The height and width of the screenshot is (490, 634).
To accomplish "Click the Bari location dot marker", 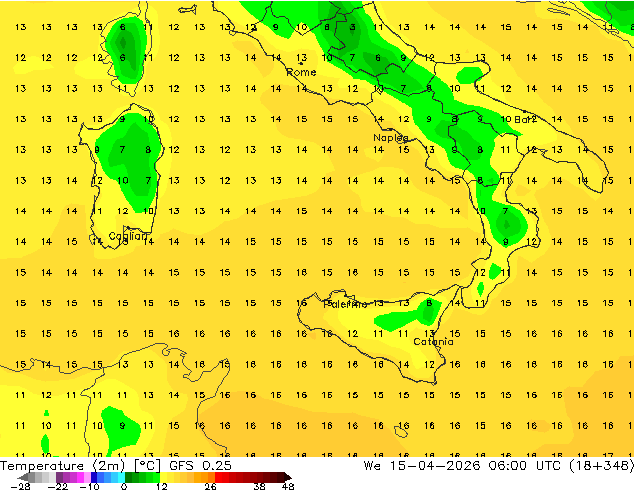I will 524,111.
